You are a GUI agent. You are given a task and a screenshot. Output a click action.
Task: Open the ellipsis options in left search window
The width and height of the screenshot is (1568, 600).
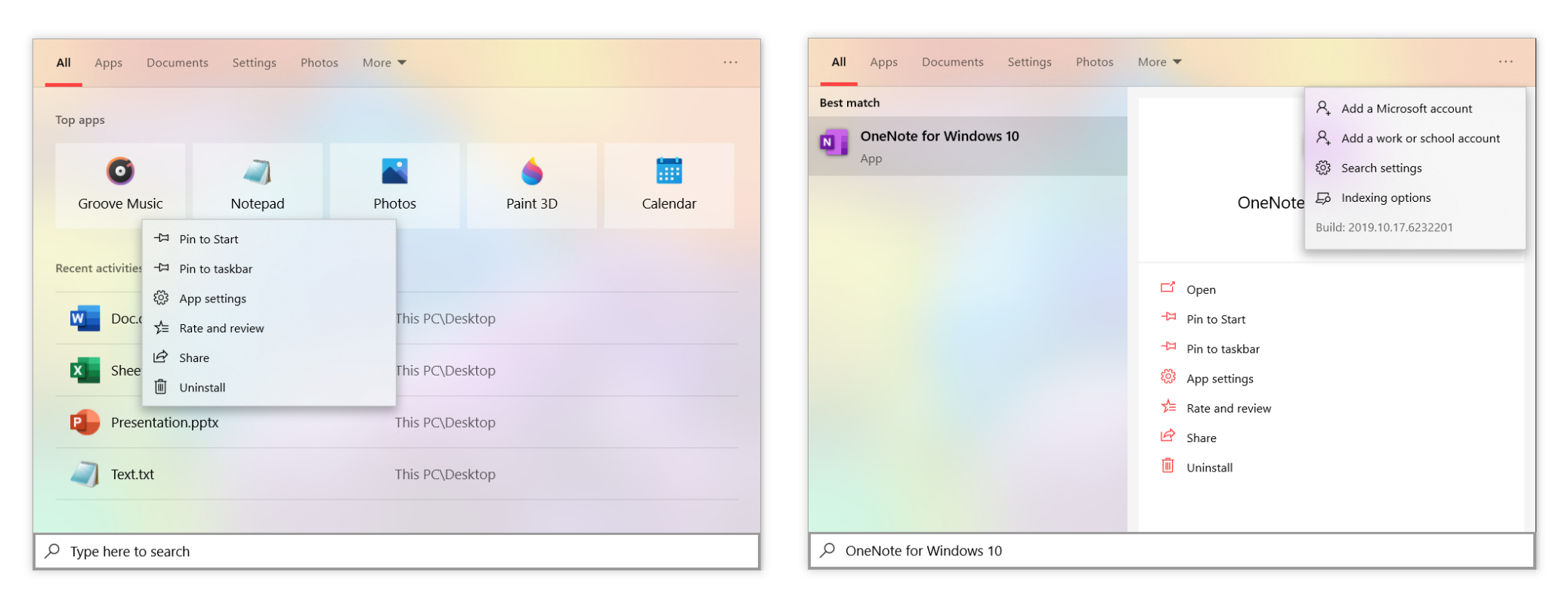730,62
